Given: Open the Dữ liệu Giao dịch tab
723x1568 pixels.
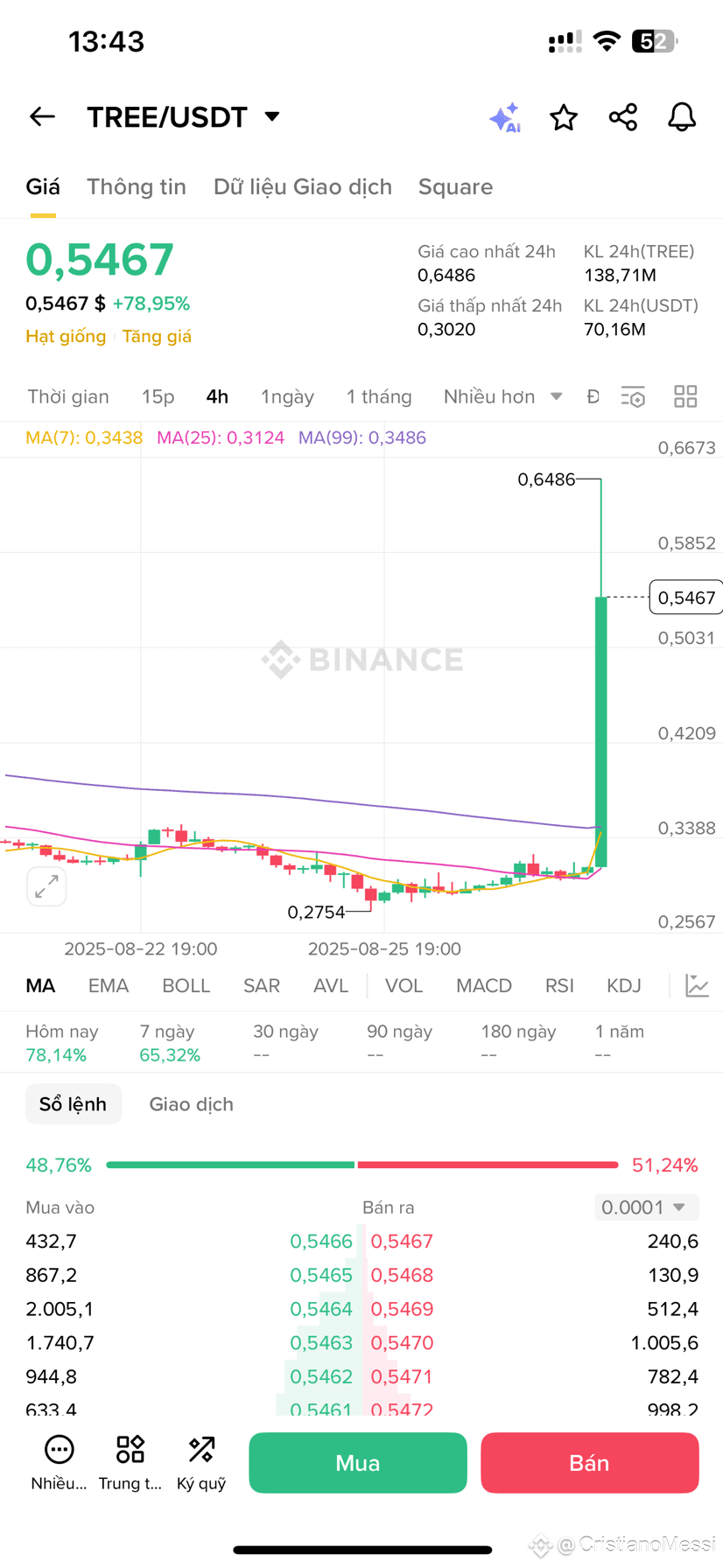Looking at the screenshot, I should 303,186.
